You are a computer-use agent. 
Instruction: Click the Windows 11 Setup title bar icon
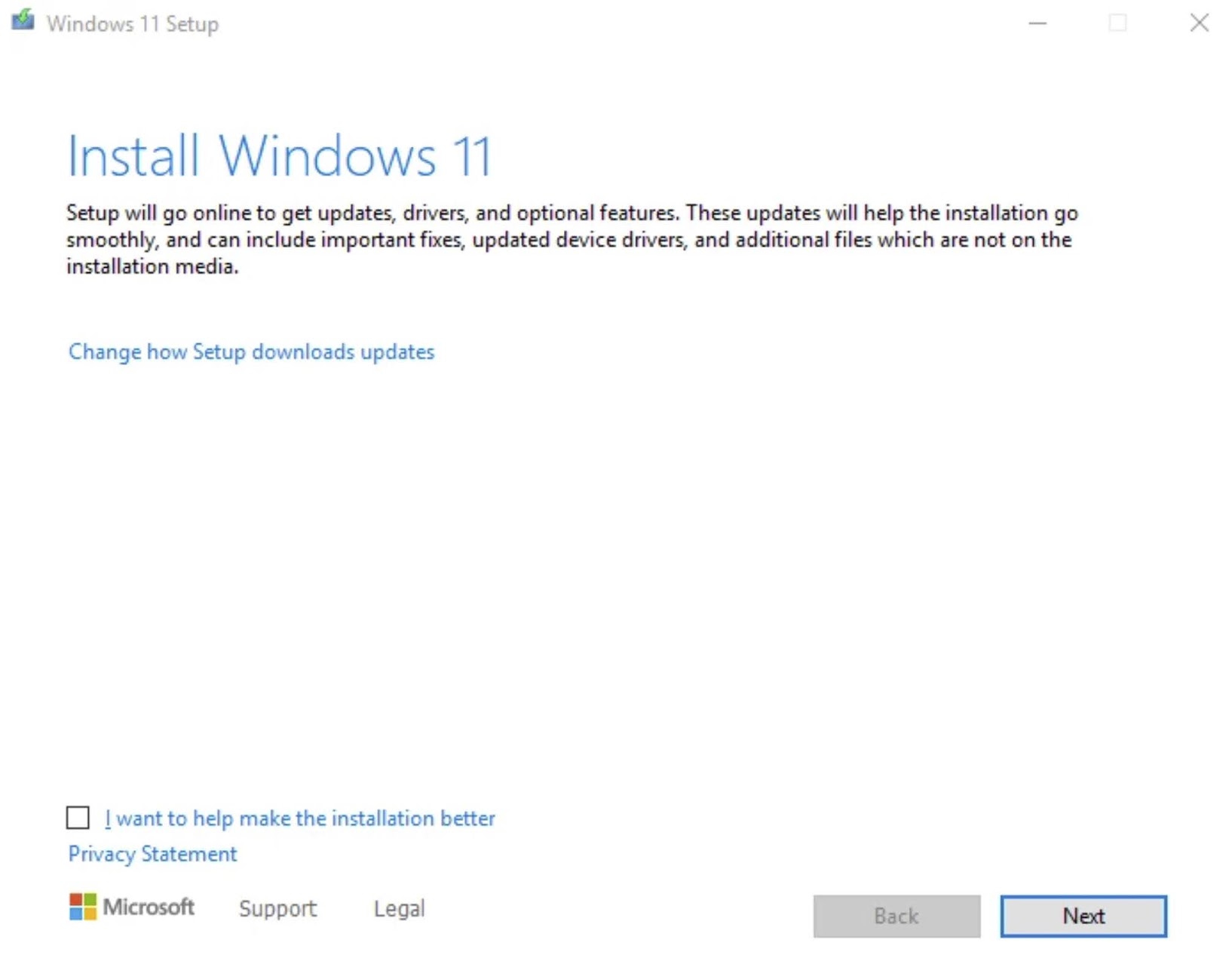tap(23, 20)
